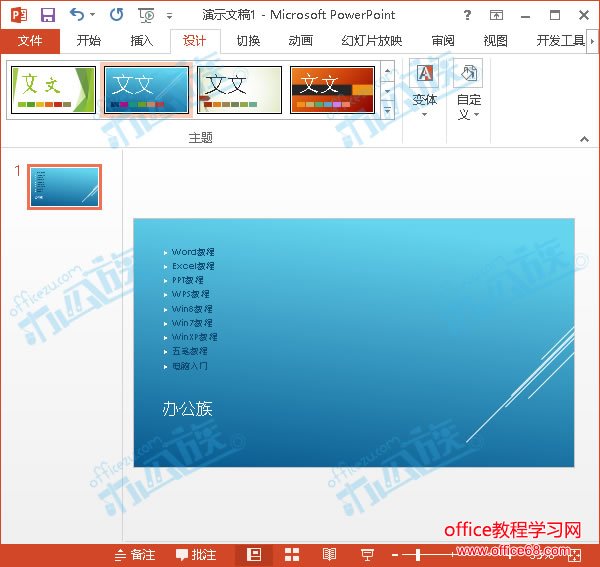Click the 'PPT教程' bullet text
The height and width of the screenshot is (567, 600).
(188, 280)
